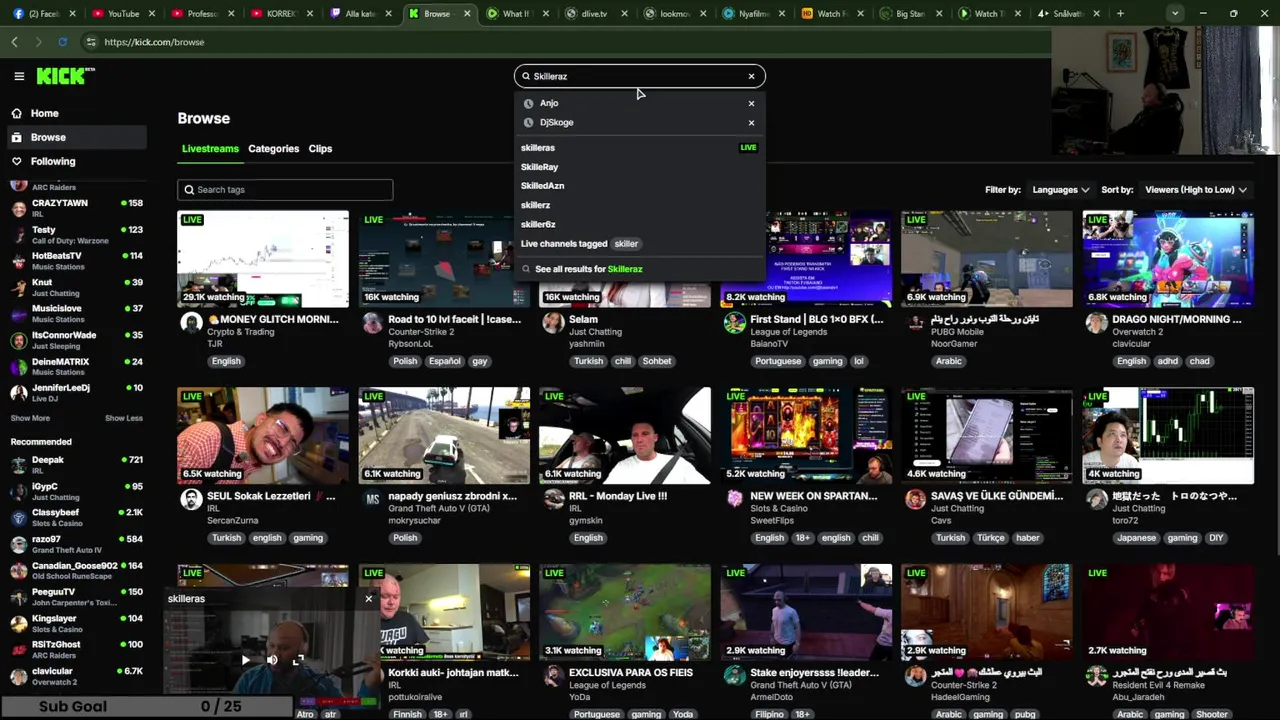Screen dimensions: 1280x720
Task: Switch to the Categories tab
Action: coord(273,148)
